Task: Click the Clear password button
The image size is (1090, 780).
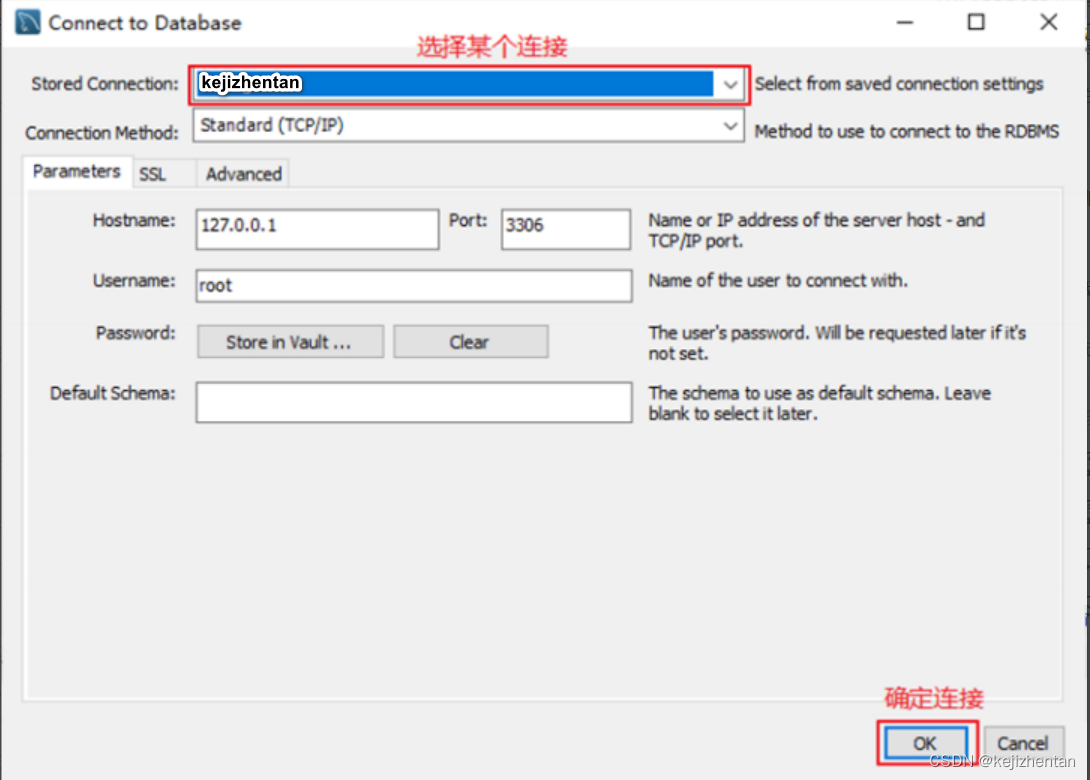Action: pos(471,342)
